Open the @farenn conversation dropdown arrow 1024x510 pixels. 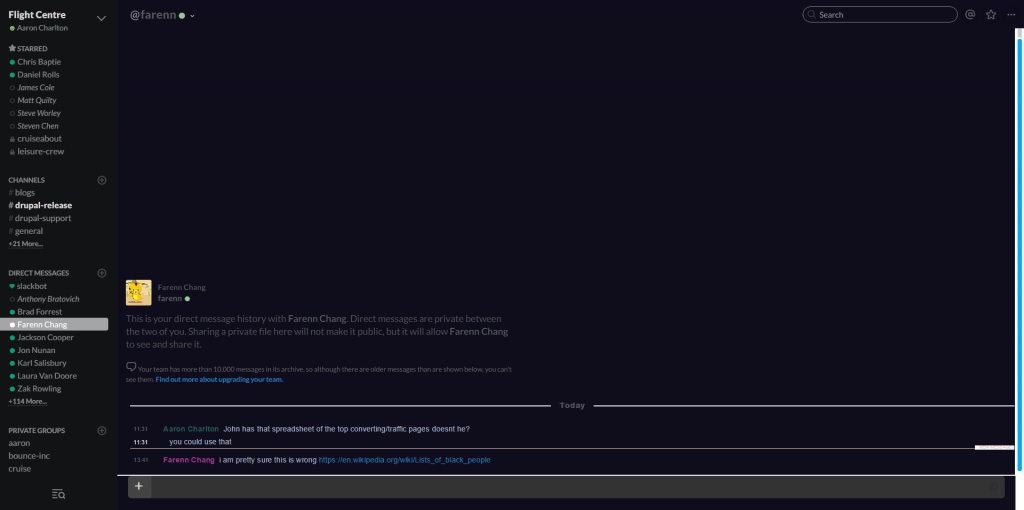click(192, 16)
